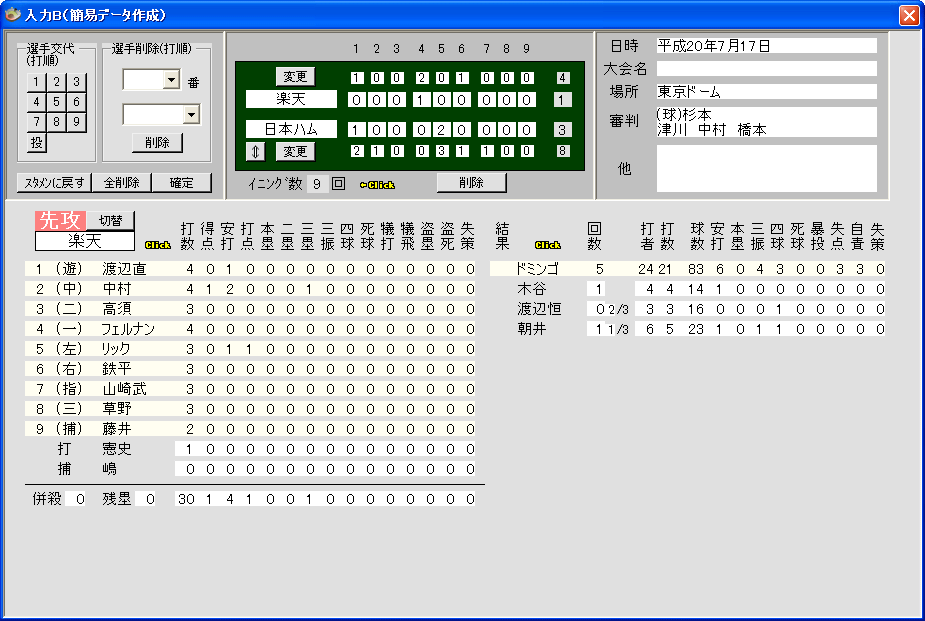Click the 全削除 button

pyautogui.click(x=122, y=183)
